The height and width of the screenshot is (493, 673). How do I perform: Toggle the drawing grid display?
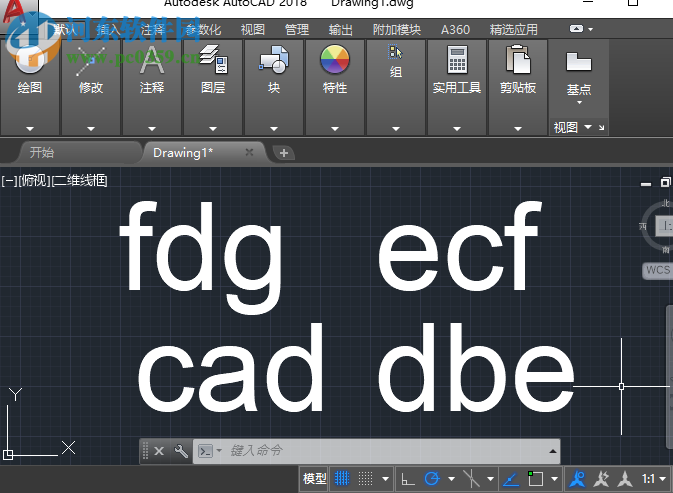coord(342,478)
